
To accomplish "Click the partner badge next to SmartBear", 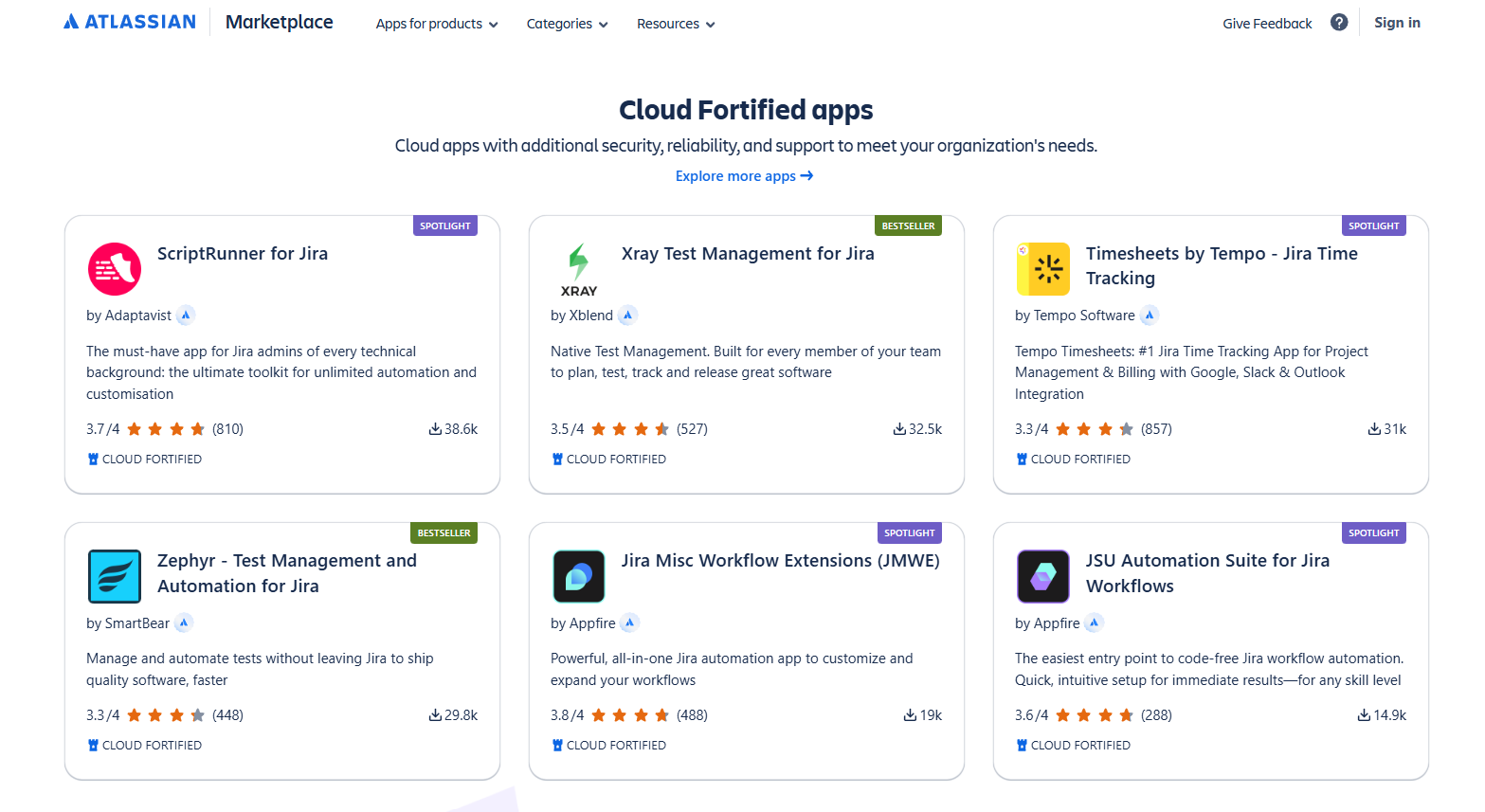I will tap(185, 623).
